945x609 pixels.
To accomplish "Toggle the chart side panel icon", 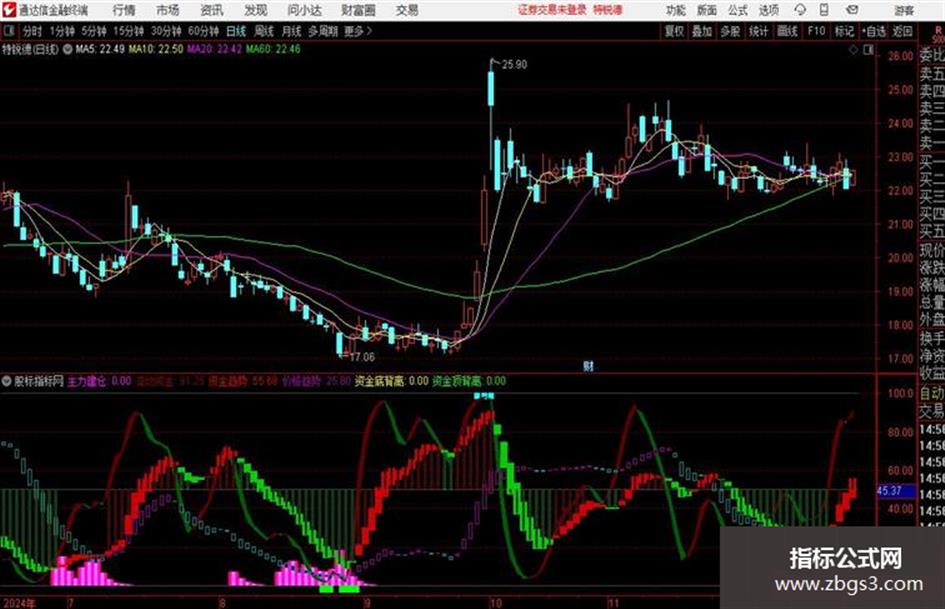I will [868, 50].
